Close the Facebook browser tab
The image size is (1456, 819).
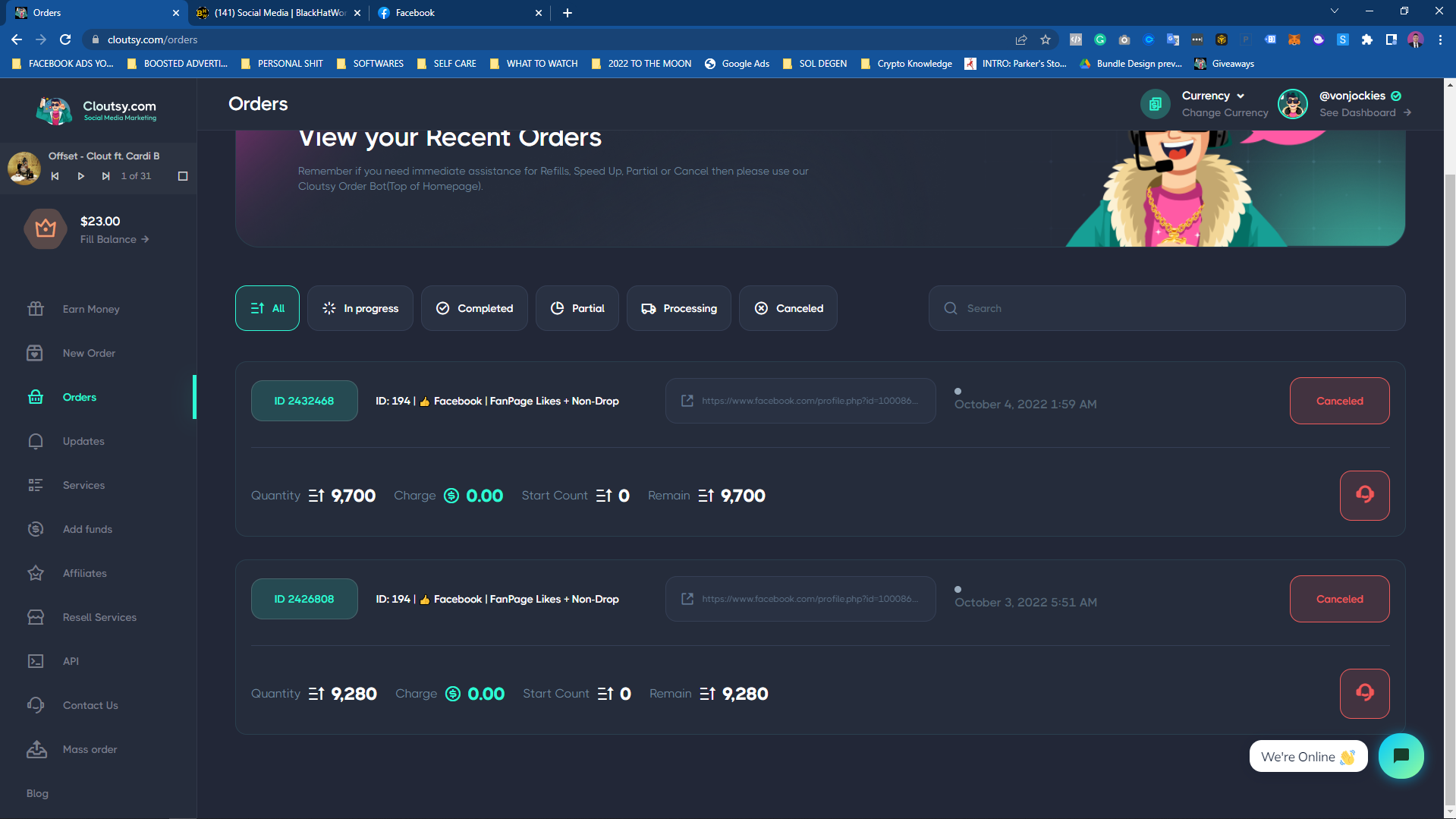pyautogui.click(x=539, y=13)
